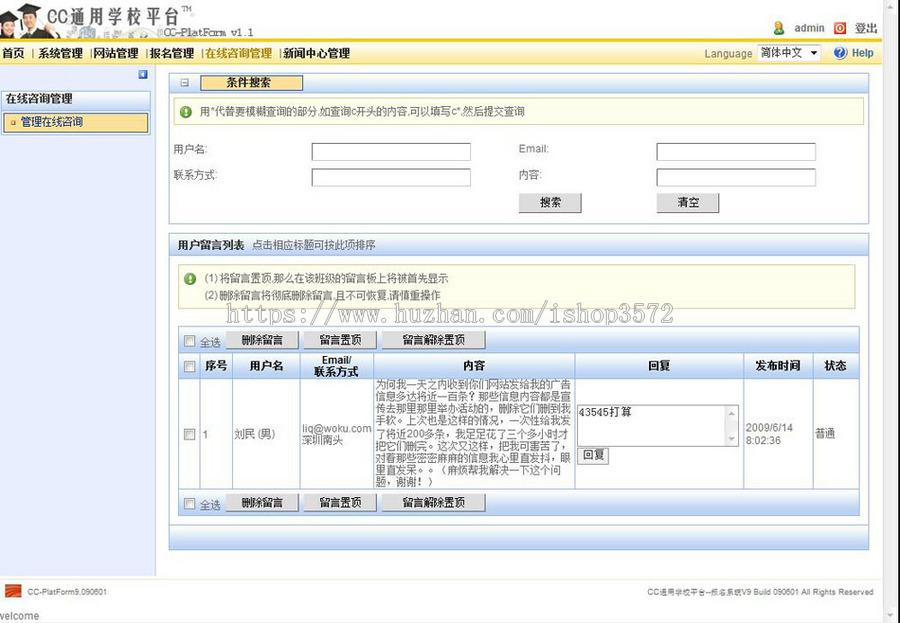Click the 登出 logout icon
This screenshot has width=900, height=623.
838,28
